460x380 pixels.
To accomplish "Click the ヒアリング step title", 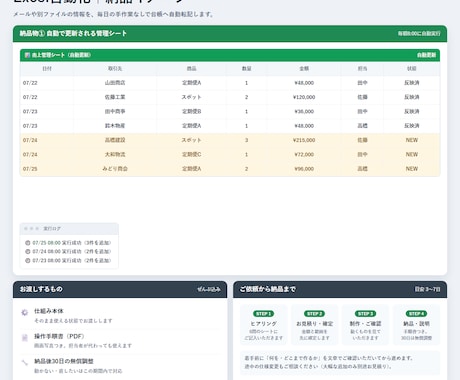I will pos(263,323).
